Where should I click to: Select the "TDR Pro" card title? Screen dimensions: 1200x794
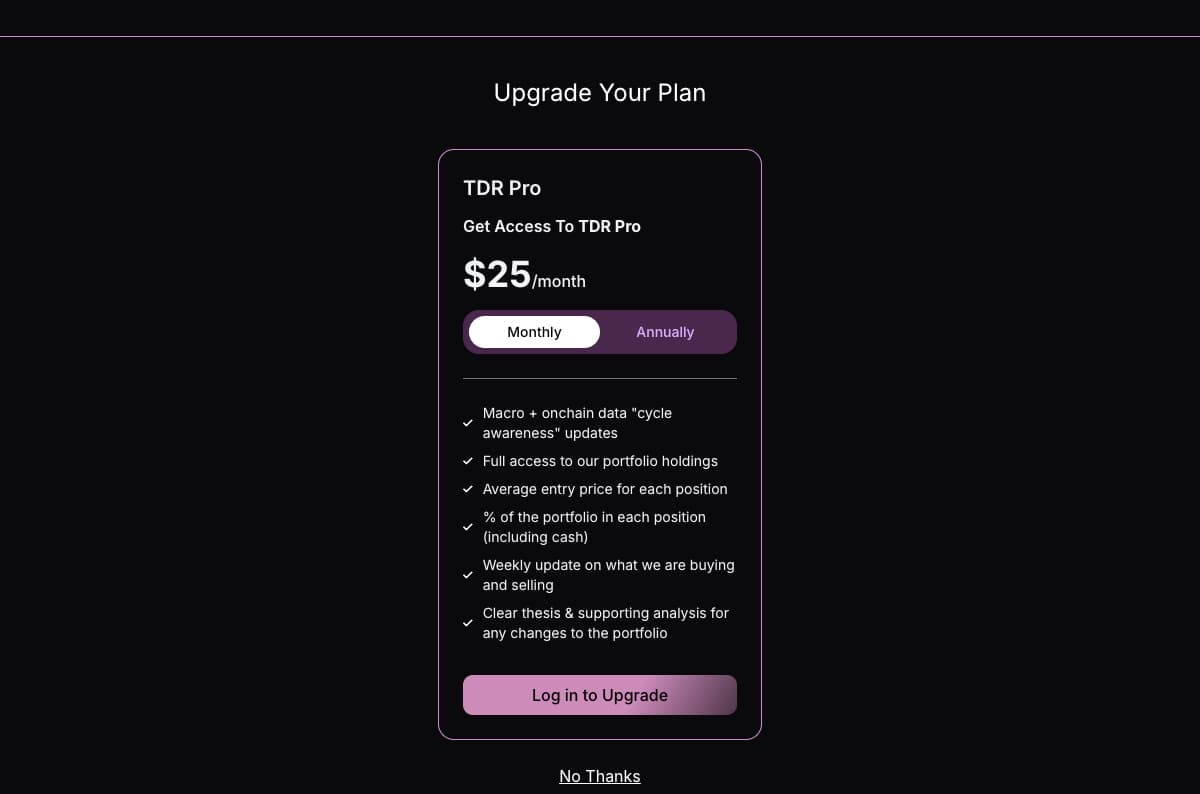[x=502, y=188]
